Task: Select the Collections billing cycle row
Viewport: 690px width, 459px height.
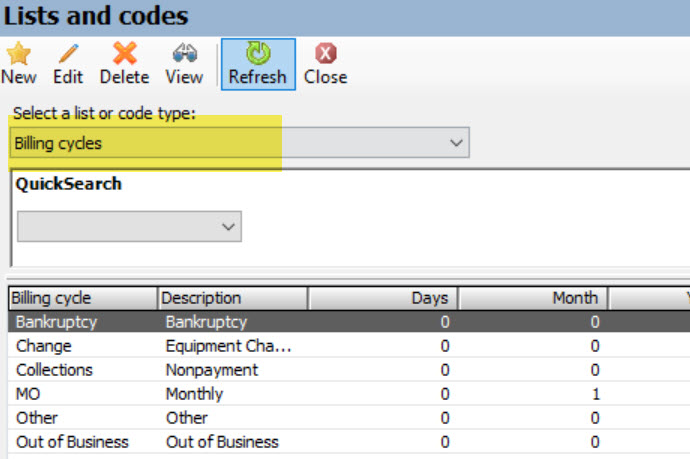Action: coord(54,370)
